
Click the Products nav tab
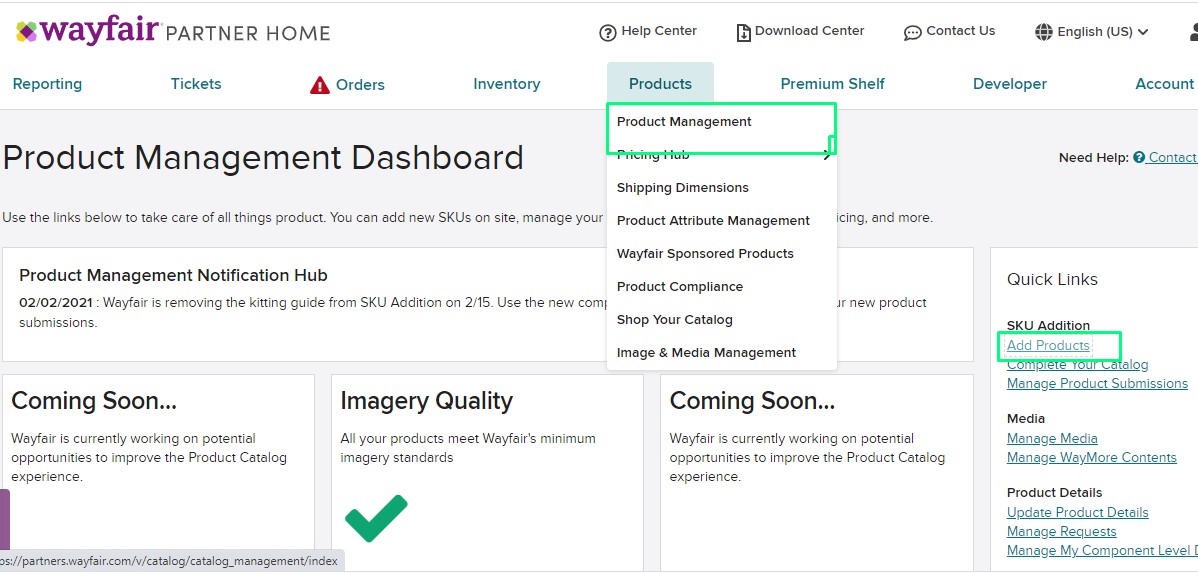(x=660, y=84)
